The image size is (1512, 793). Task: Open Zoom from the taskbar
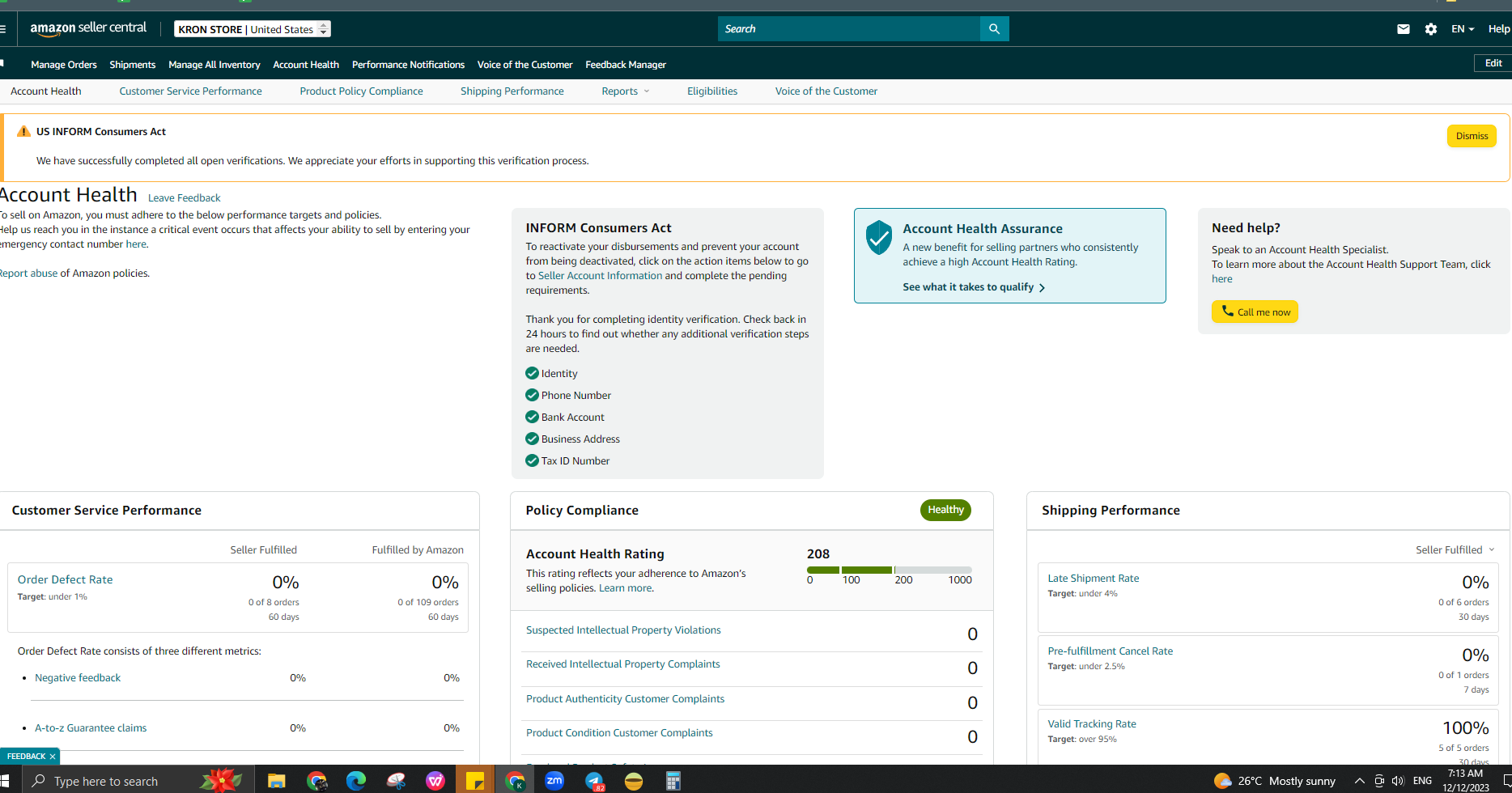click(554, 781)
